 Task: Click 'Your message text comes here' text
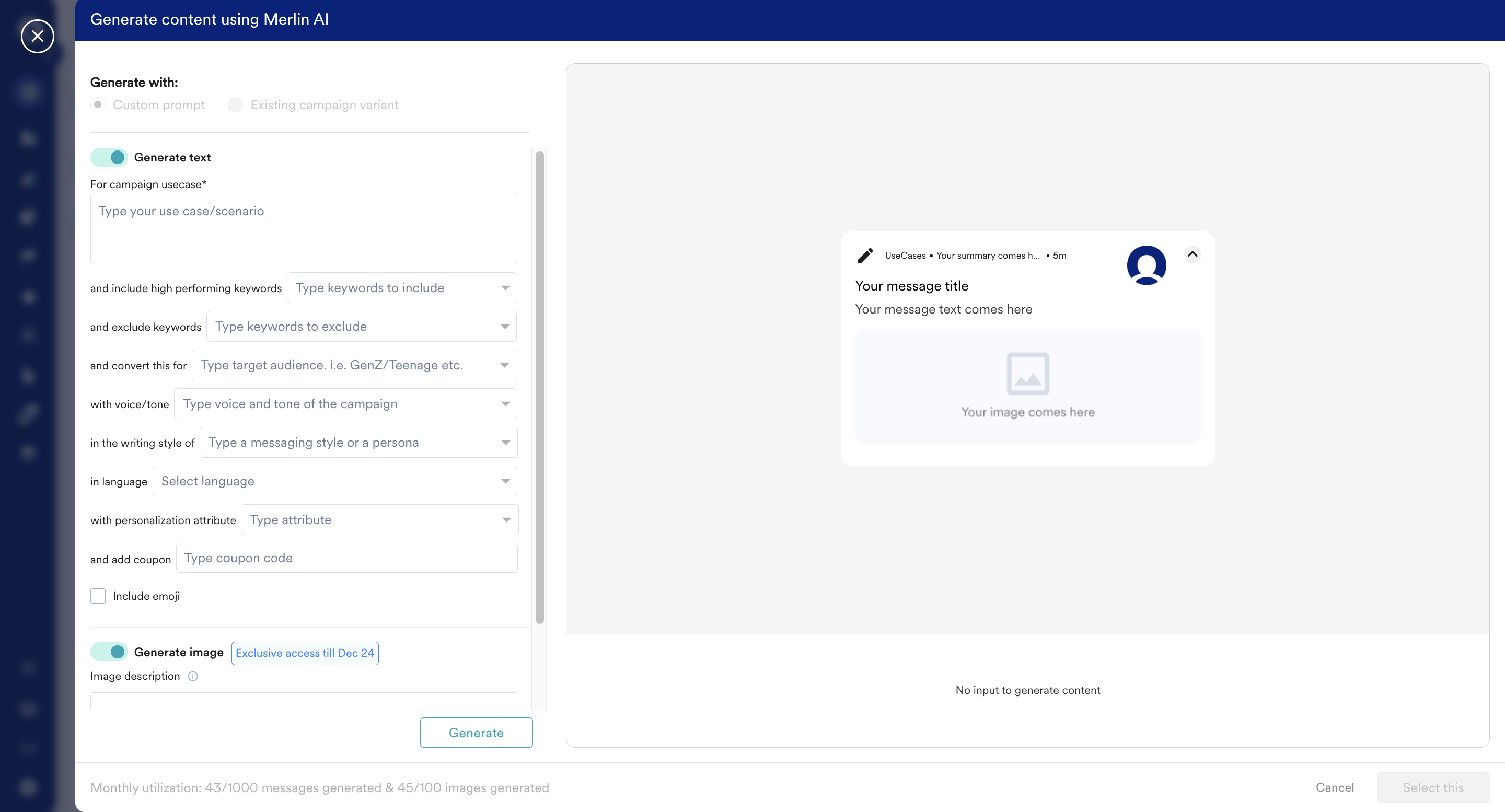tap(944, 309)
